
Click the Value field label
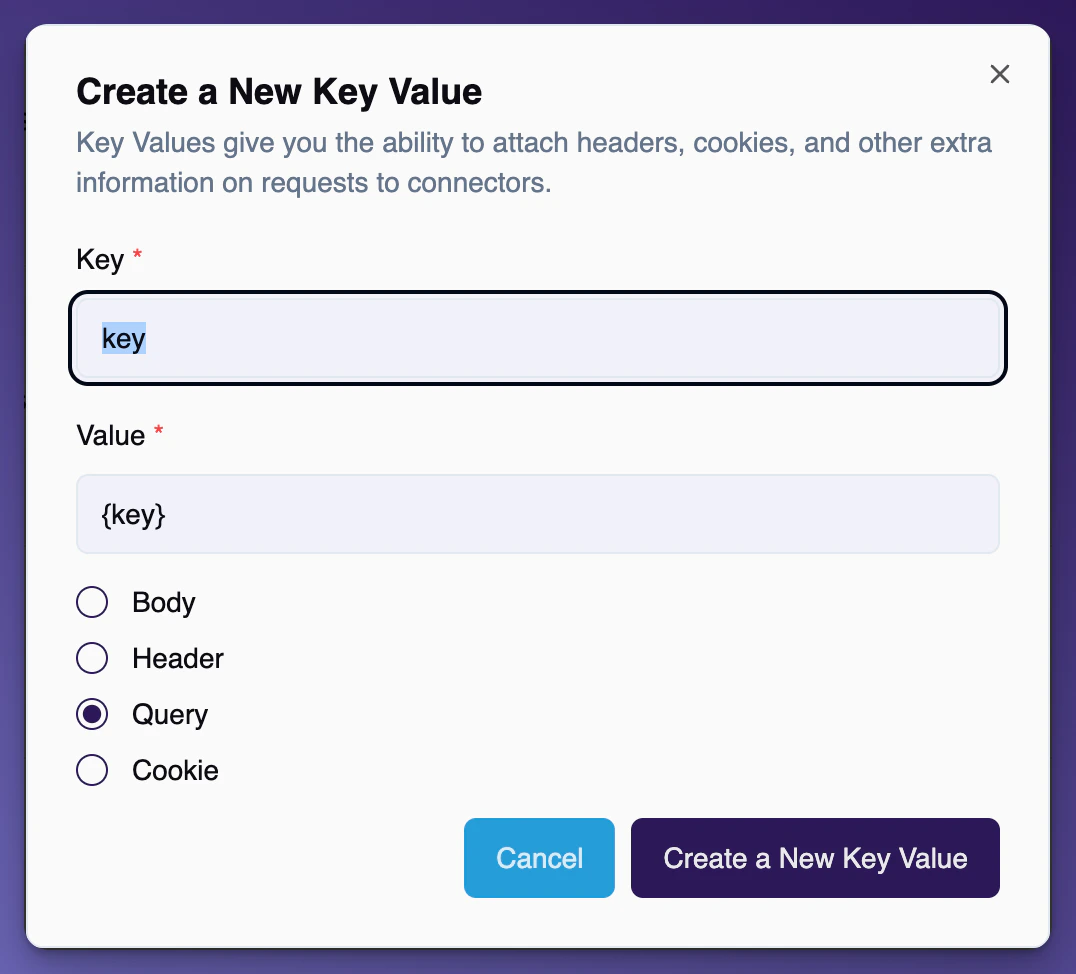[110, 436]
